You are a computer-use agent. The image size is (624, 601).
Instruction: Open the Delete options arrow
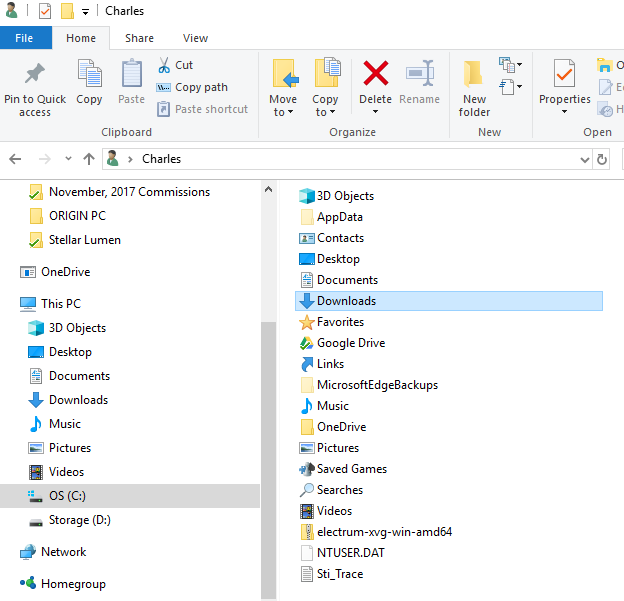(375, 112)
